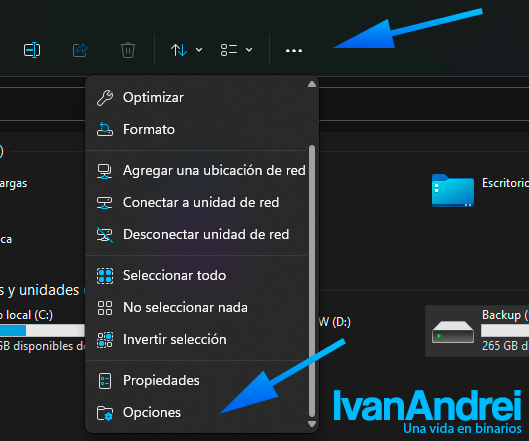Viewport: 529px width, 441px height.
Task: Click the menu scrollbar down arrow
Action: coord(312,424)
